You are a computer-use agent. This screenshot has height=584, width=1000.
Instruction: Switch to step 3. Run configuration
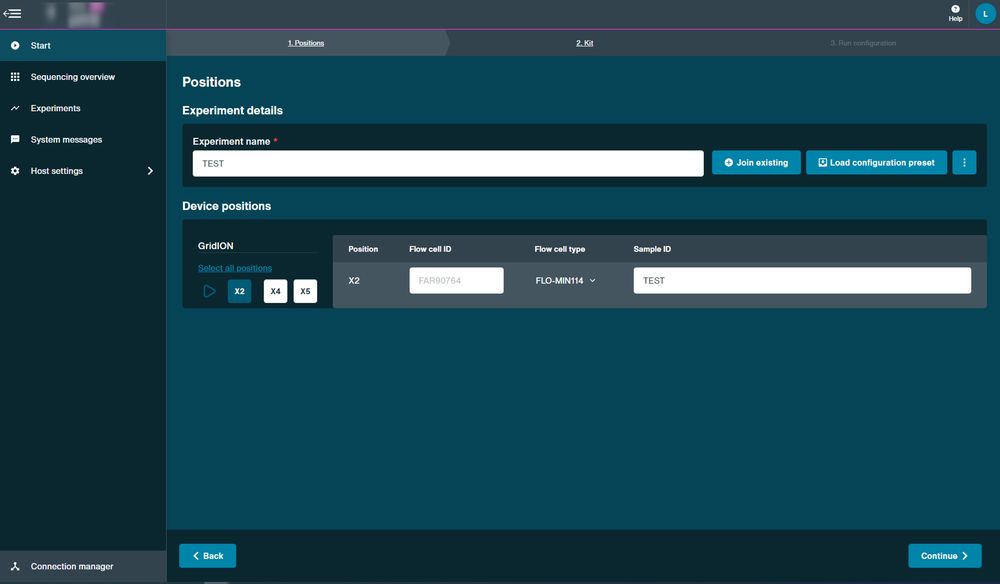click(x=863, y=43)
